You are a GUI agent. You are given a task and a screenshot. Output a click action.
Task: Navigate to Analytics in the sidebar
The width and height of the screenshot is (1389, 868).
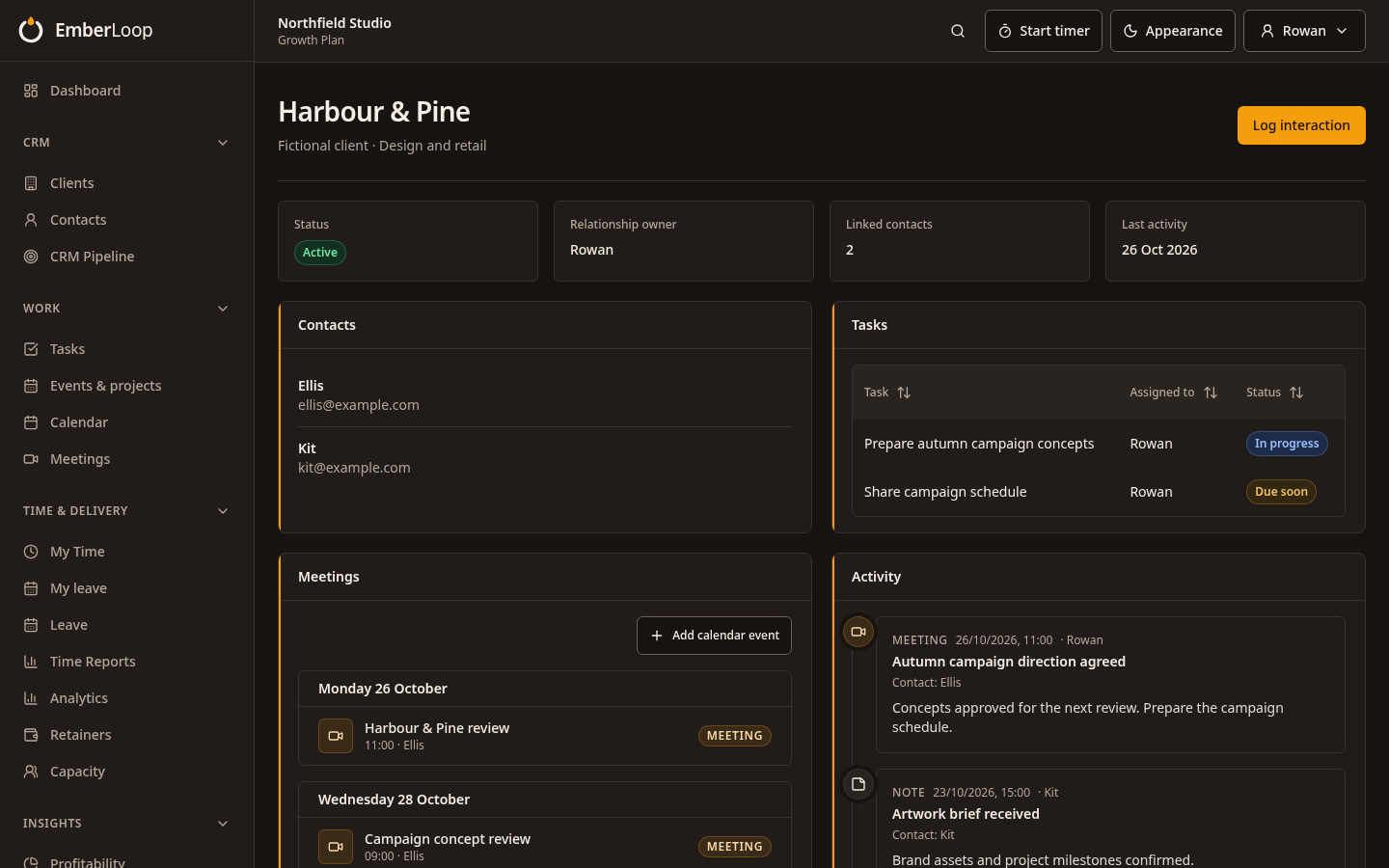(126, 698)
